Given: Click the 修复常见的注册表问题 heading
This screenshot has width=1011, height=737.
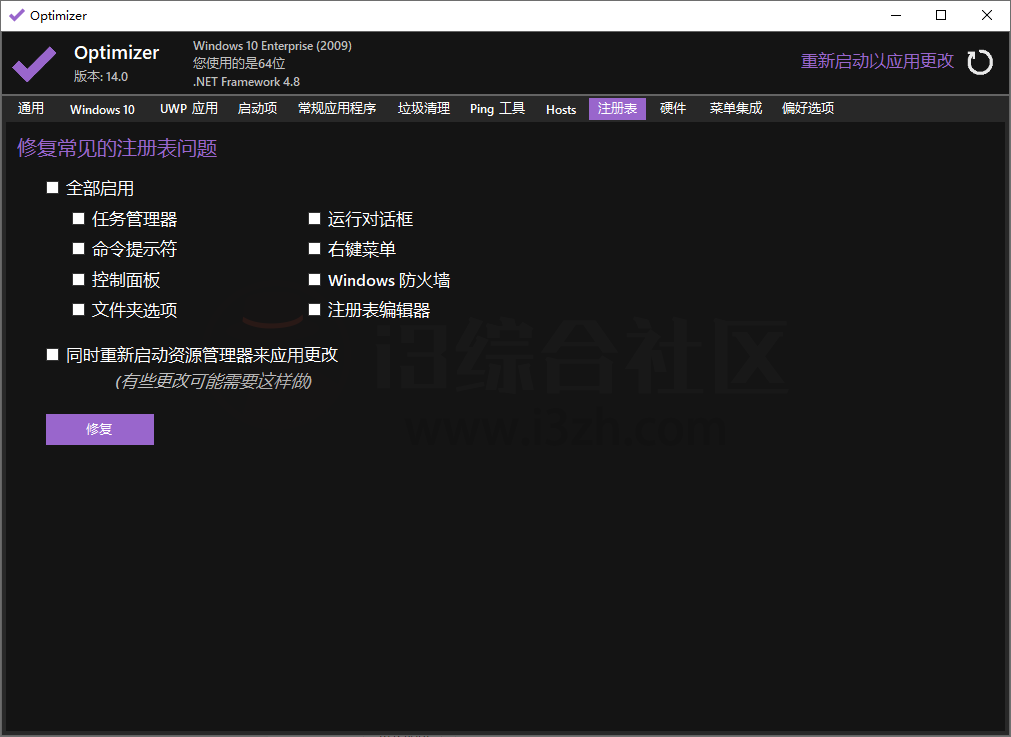Looking at the screenshot, I should 117,148.
